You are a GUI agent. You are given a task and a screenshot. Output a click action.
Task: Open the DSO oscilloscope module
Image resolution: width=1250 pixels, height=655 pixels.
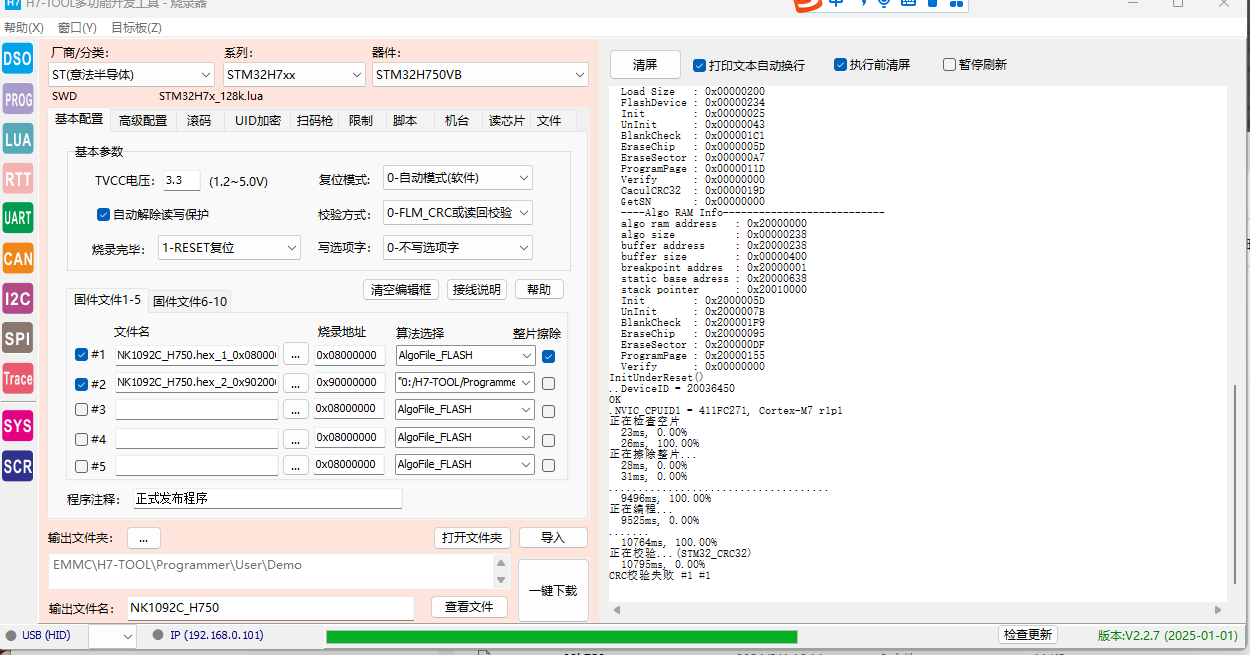point(17,59)
